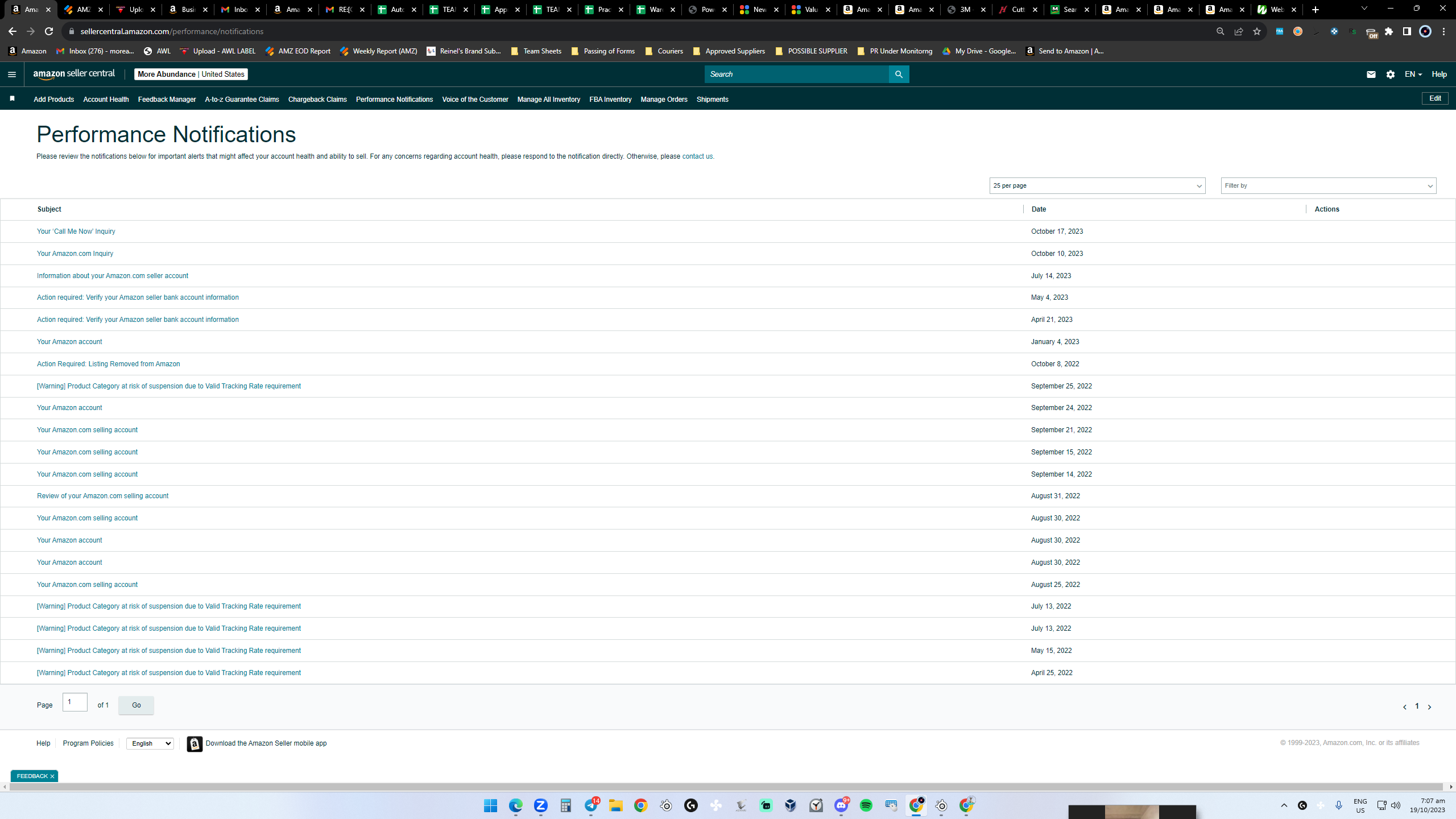This screenshot has height=819, width=1456.
Task: Bookmark this page with the star icon
Action: click(x=1256, y=31)
